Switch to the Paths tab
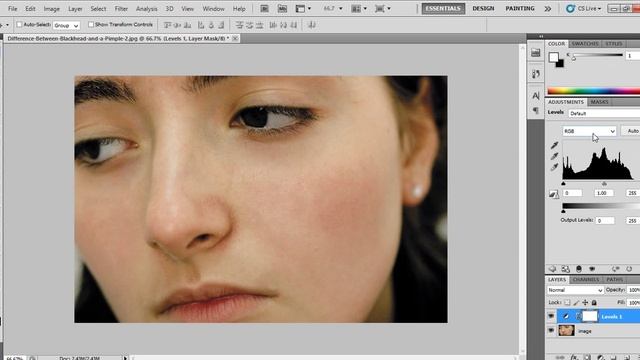This screenshot has height=360, width=640. tap(614, 280)
